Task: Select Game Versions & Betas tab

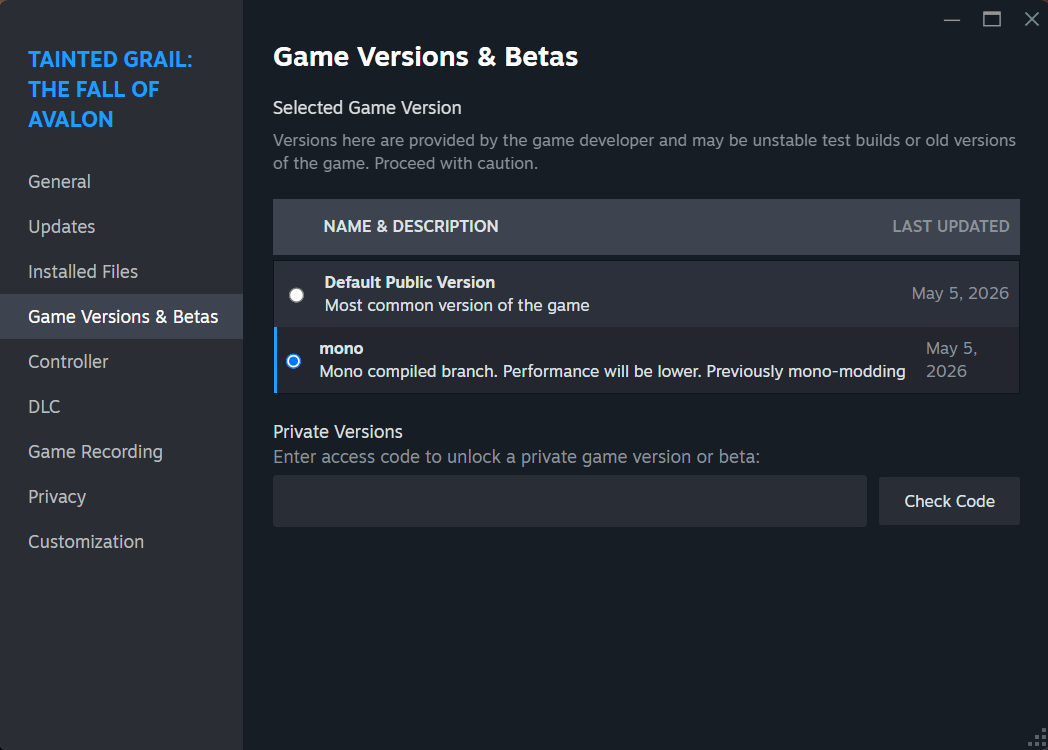Action: click(x=121, y=316)
